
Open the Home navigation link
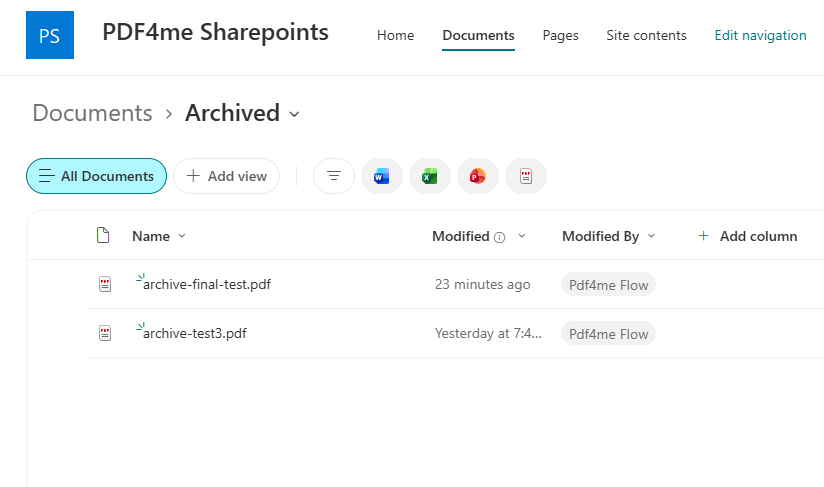(x=395, y=35)
